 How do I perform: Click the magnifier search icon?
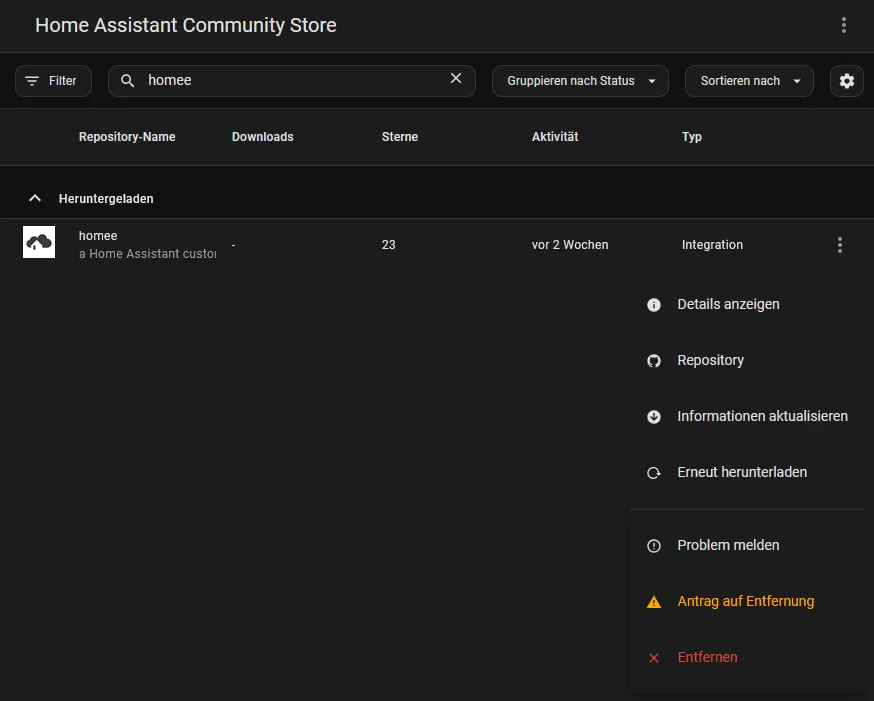[x=128, y=81]
